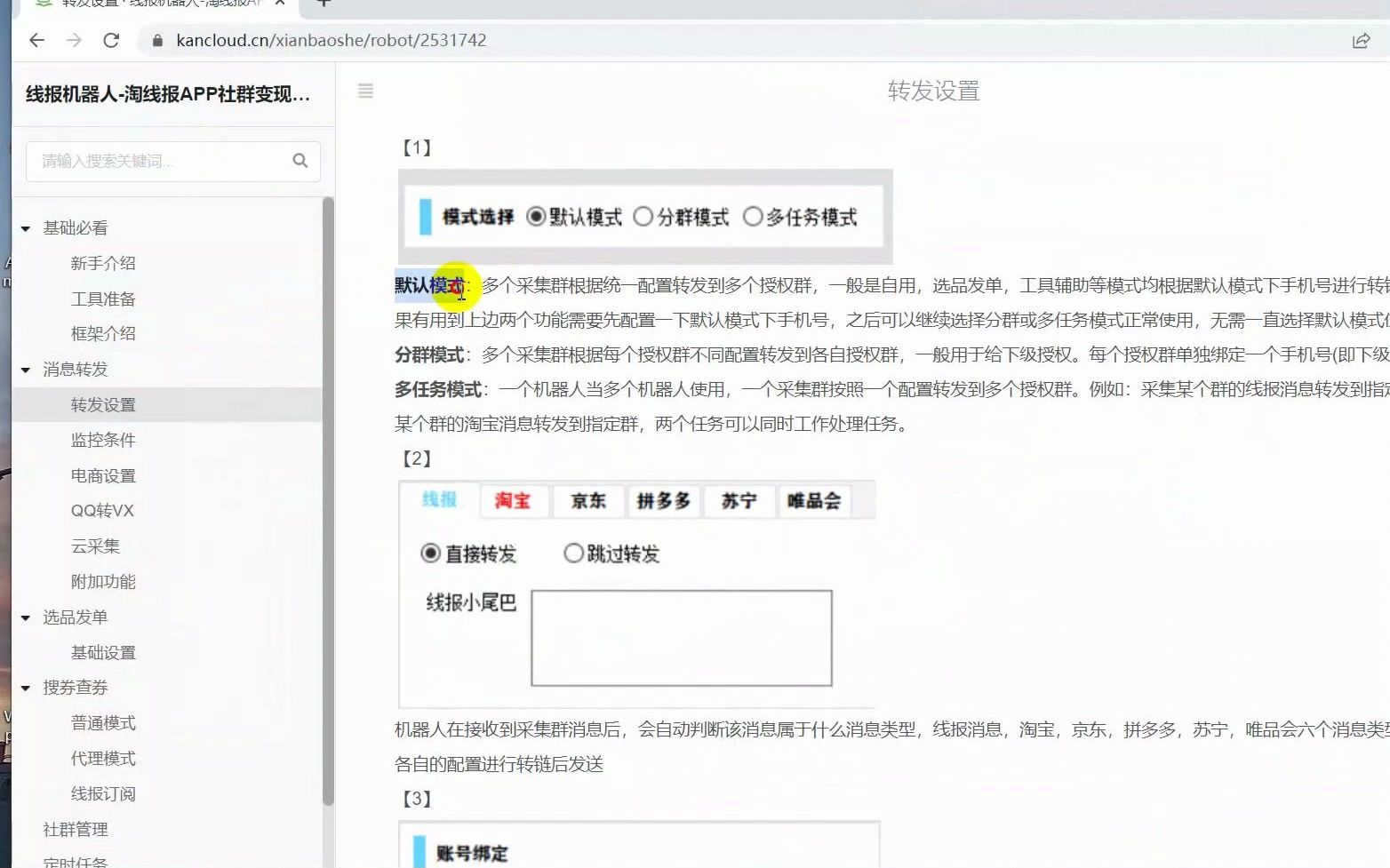Click the bold 分群模式 paragraph label

[429, 355]
